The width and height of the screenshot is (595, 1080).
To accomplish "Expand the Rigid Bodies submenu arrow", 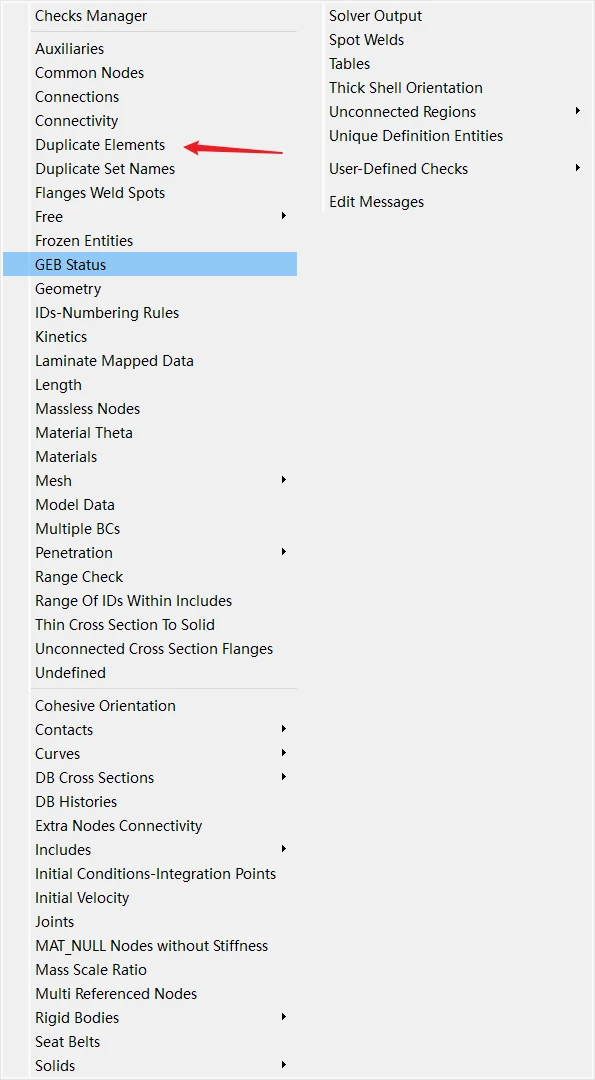I will (284, 1017).
